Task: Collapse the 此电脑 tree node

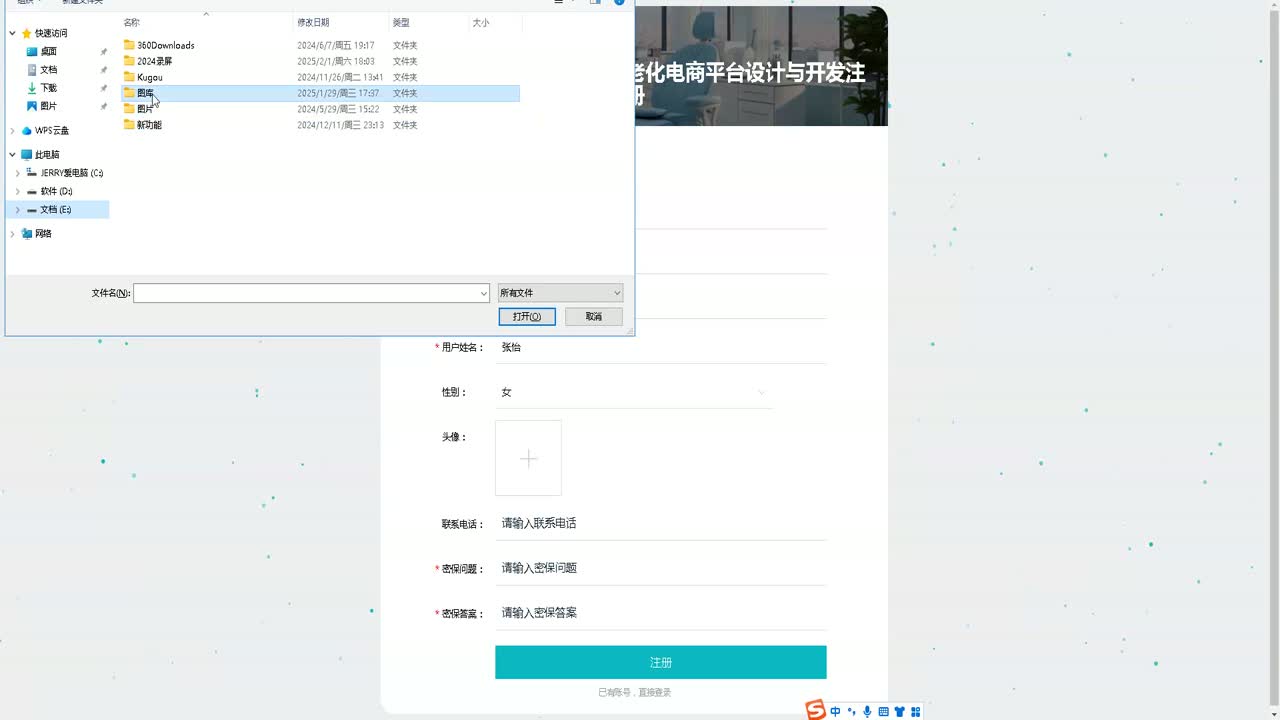Action: 13,155
